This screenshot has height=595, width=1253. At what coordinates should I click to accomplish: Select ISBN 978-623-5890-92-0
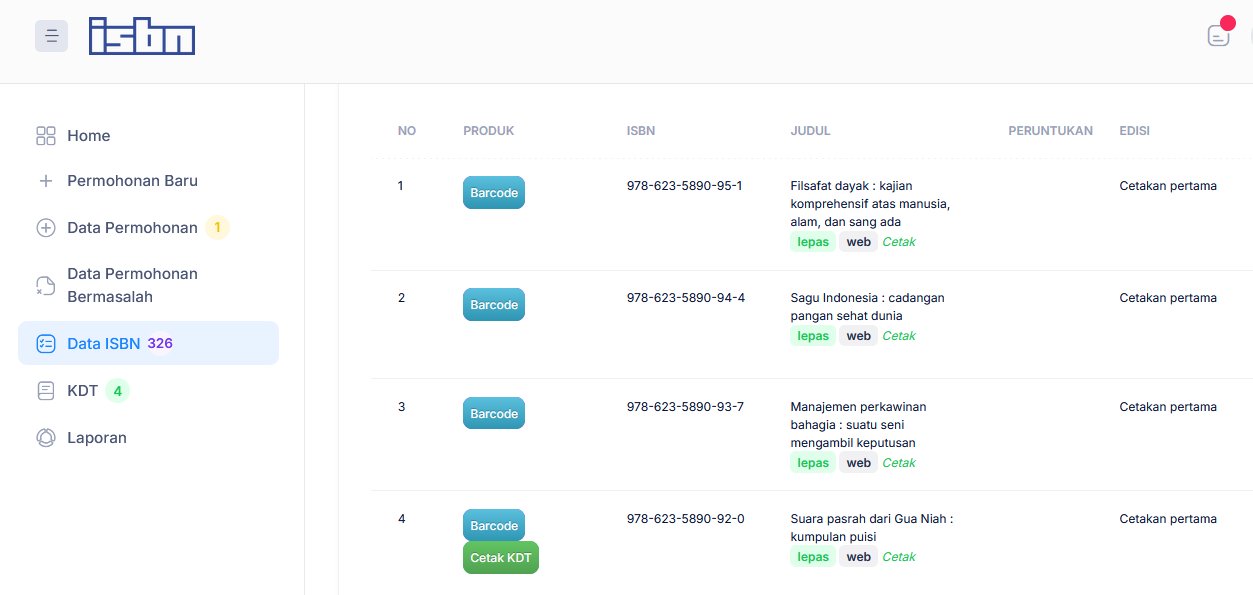[686, 519]
